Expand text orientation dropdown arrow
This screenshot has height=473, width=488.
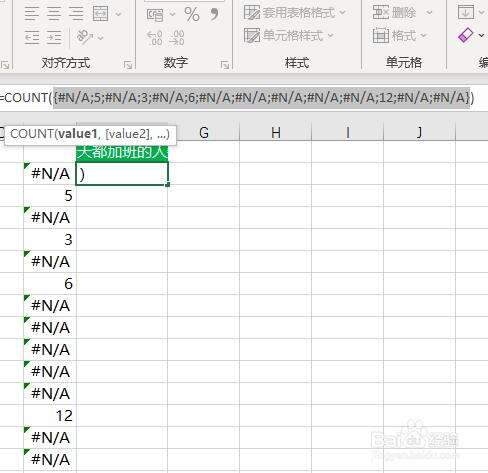coord(100,37)
